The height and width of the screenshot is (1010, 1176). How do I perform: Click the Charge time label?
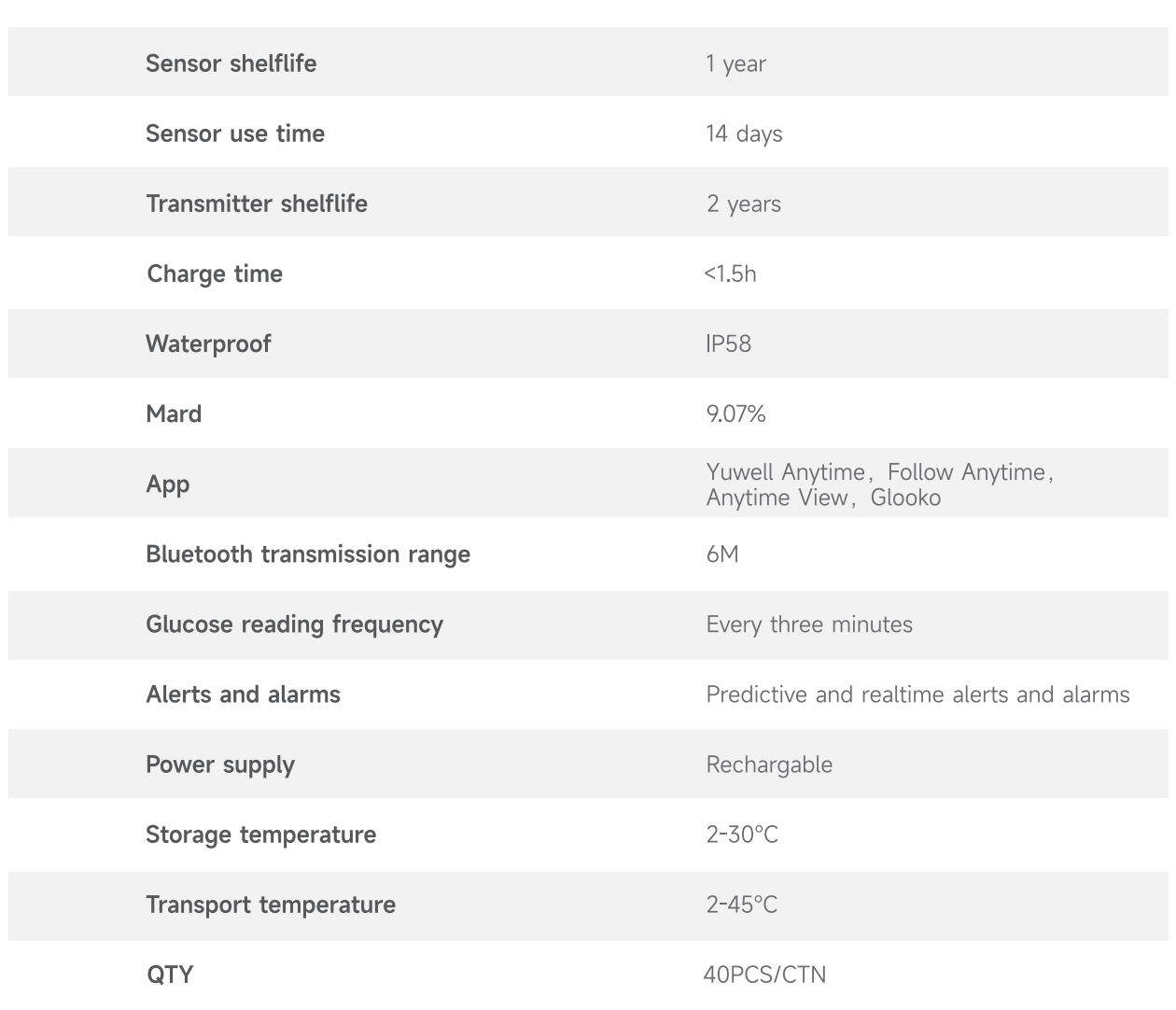click(x=215, y=274)
